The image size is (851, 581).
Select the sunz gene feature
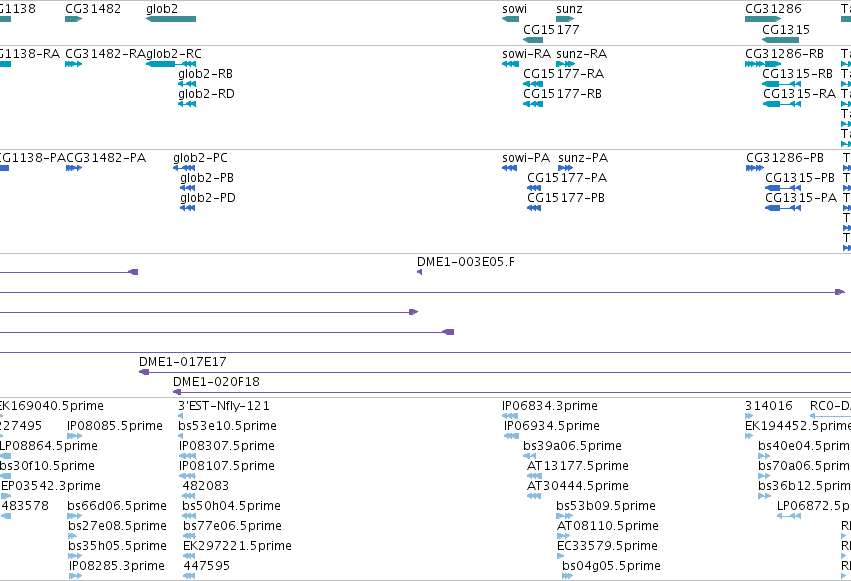tap(565, 19)
